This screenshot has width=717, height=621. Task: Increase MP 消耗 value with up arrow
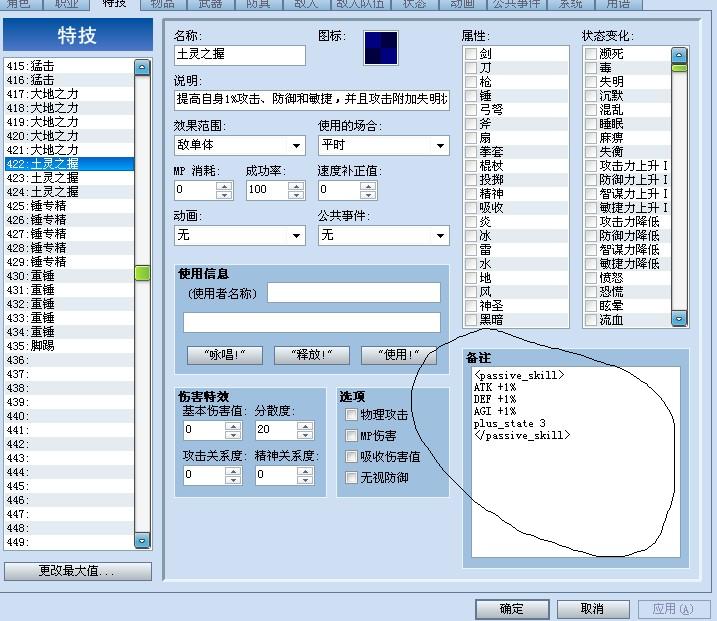pos(224,186)
